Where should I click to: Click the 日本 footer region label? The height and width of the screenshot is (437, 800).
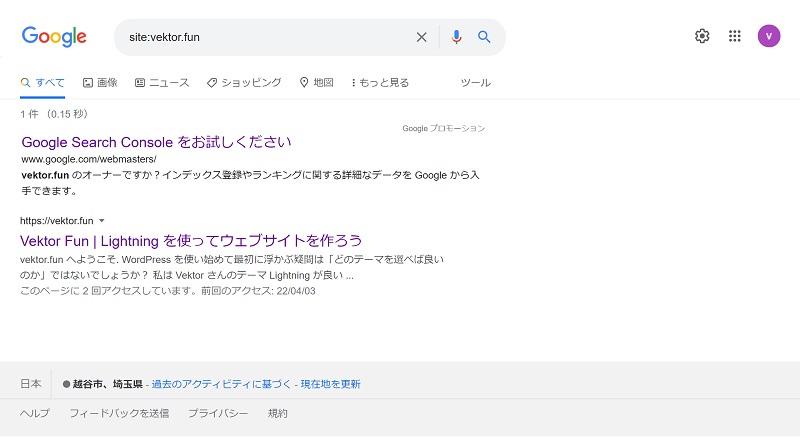pyautogui.click(x=31, y=383)
